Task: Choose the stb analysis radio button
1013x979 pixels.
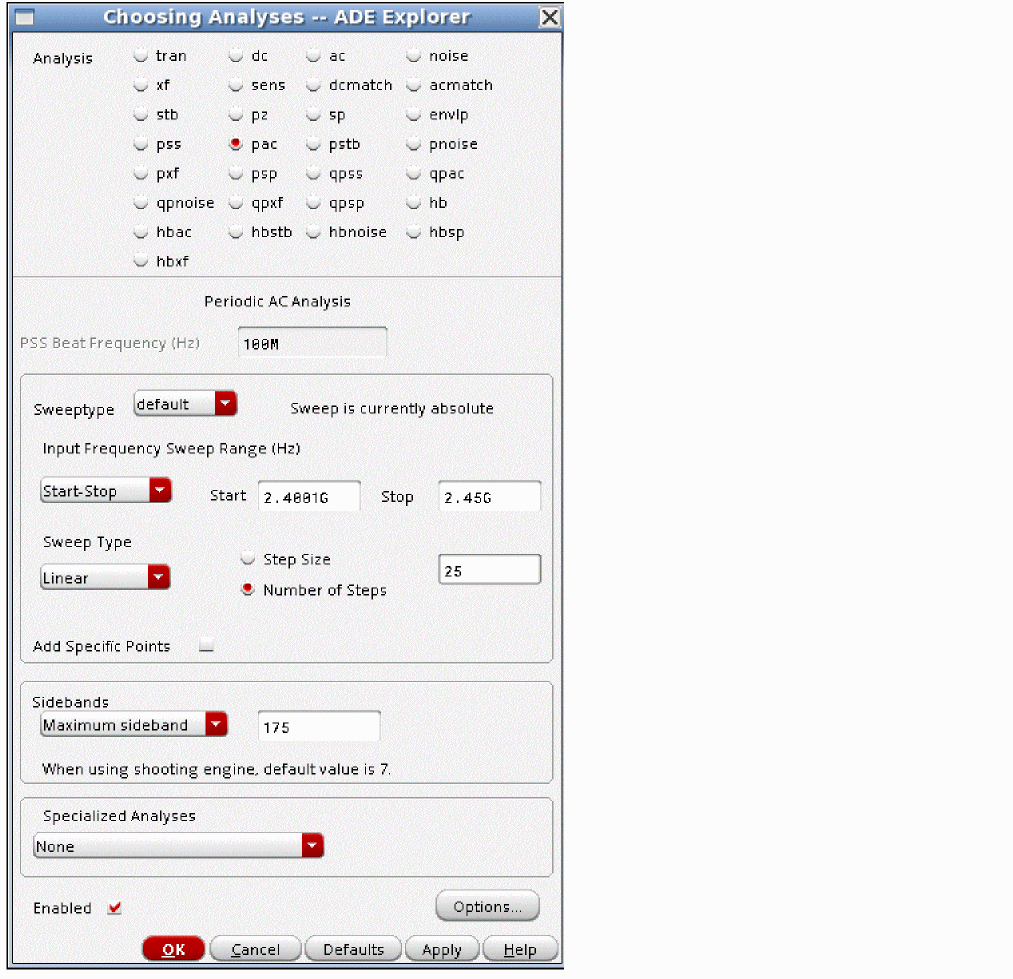Action: click(x=141, y=114)
